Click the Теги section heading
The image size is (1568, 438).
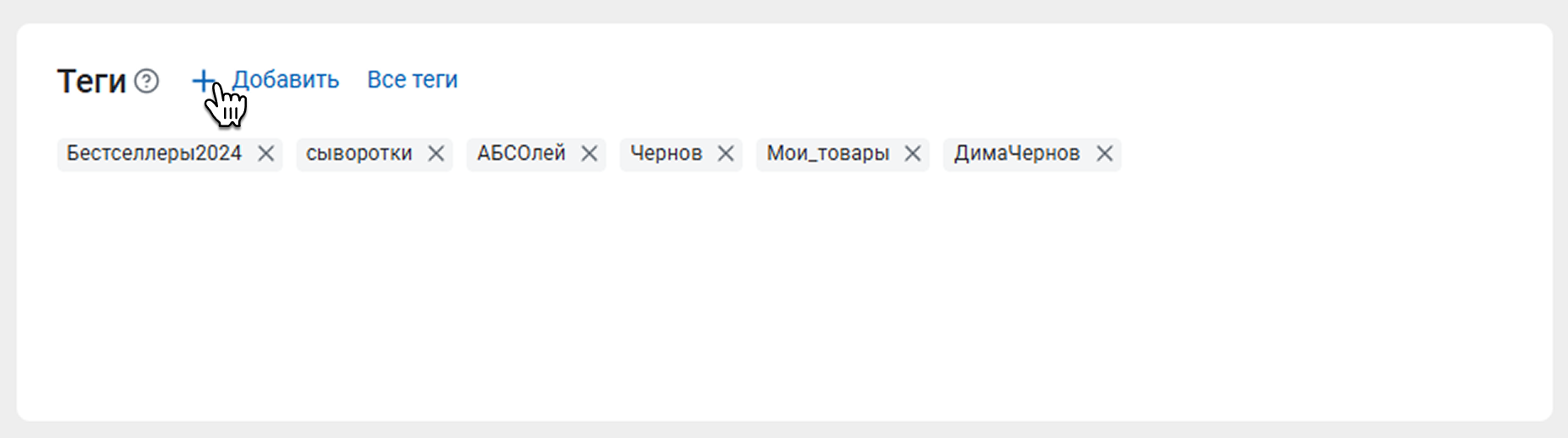point(91,82)
